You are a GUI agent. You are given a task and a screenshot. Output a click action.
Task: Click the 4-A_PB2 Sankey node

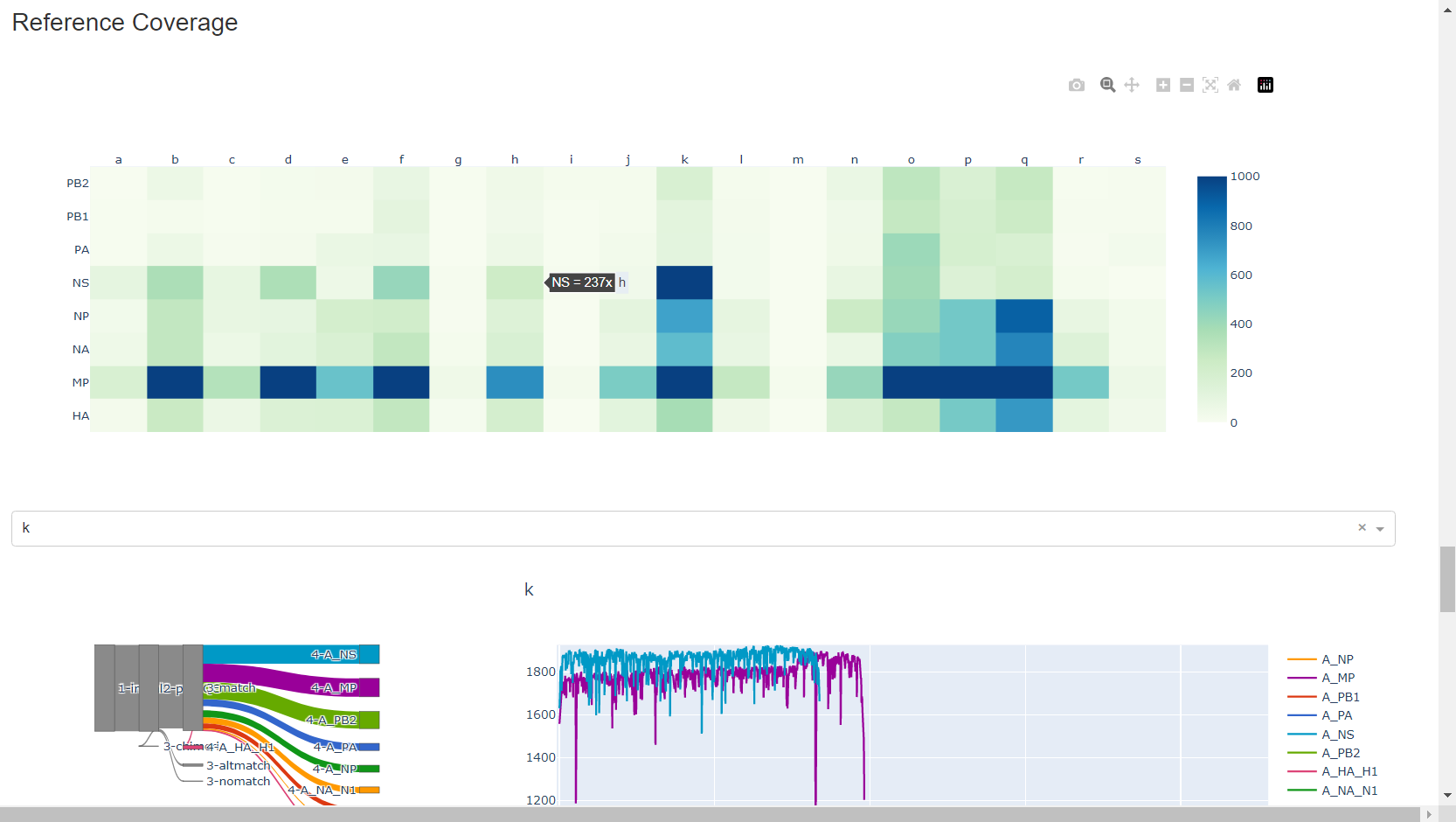click(x=369, y=720)
